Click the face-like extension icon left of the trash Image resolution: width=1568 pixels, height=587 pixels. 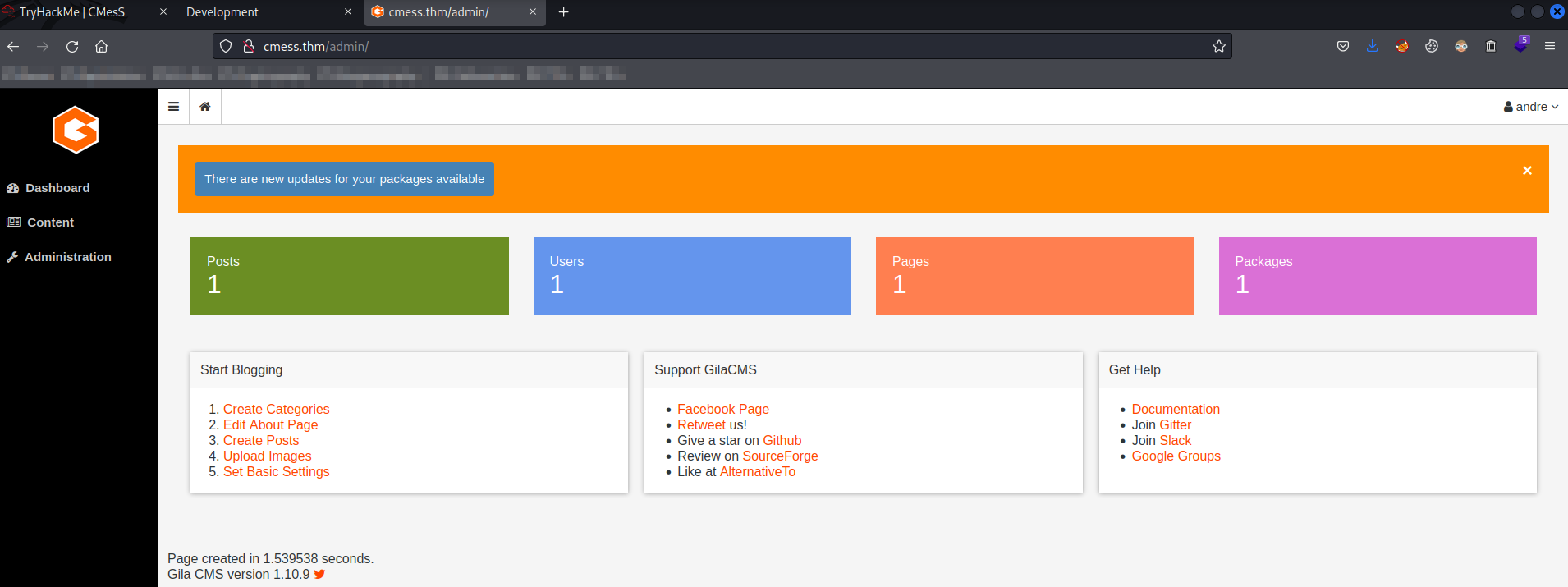click(1461, 47)
